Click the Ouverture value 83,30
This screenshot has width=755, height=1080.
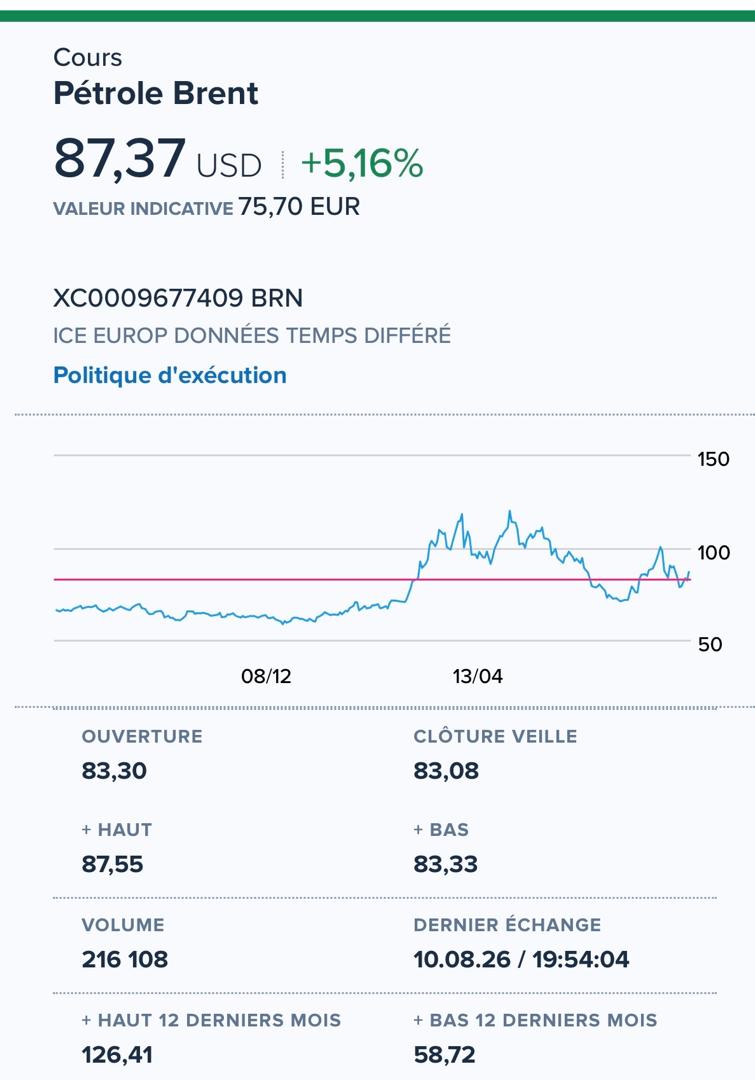pos(114,770)
